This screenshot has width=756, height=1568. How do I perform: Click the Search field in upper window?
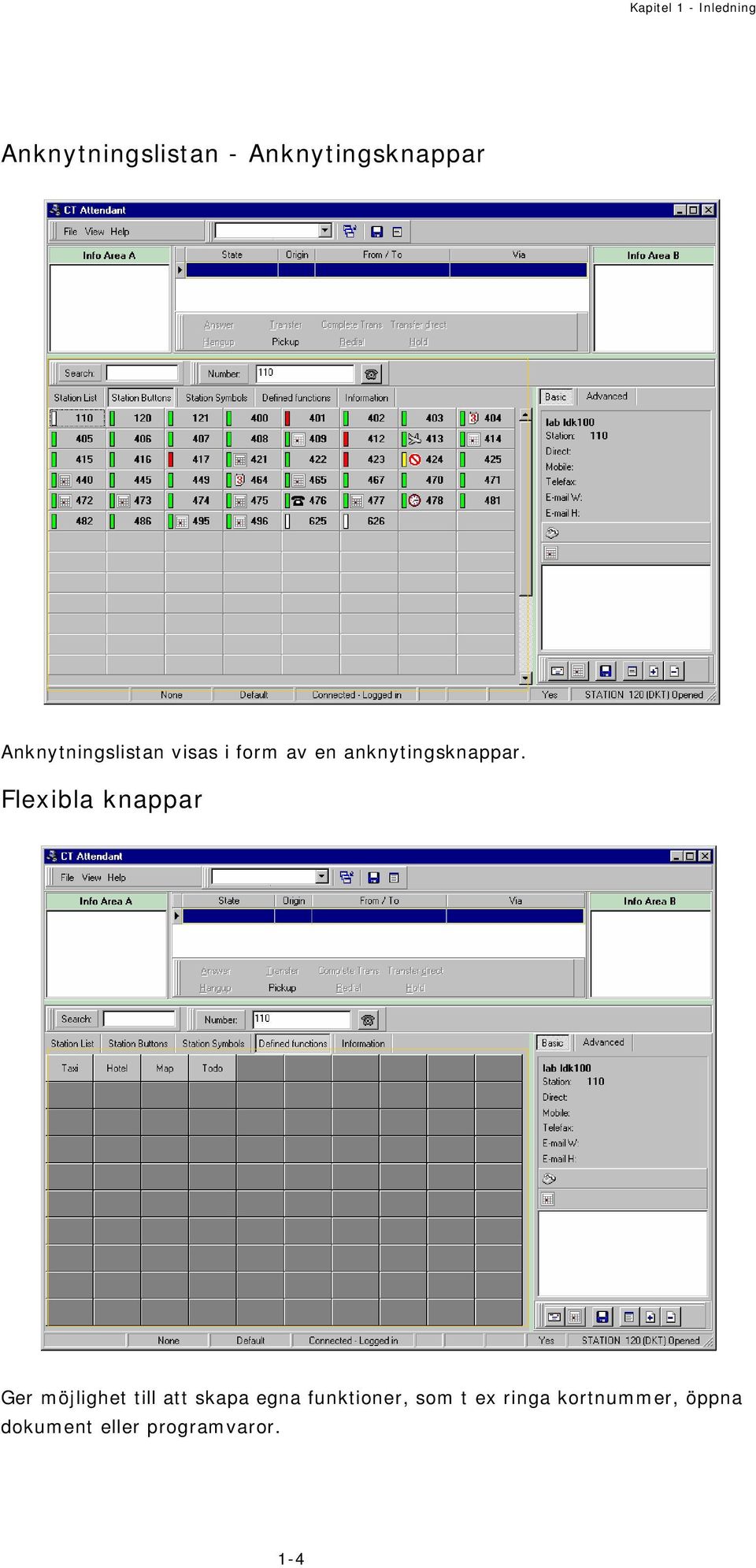[x=143, y=373]
